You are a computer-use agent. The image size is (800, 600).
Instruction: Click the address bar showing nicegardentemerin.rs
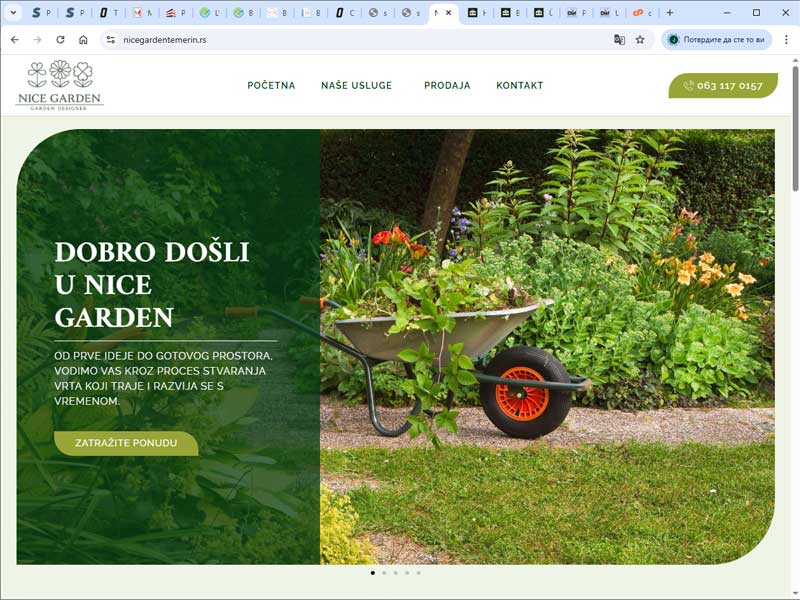[350, 40]
